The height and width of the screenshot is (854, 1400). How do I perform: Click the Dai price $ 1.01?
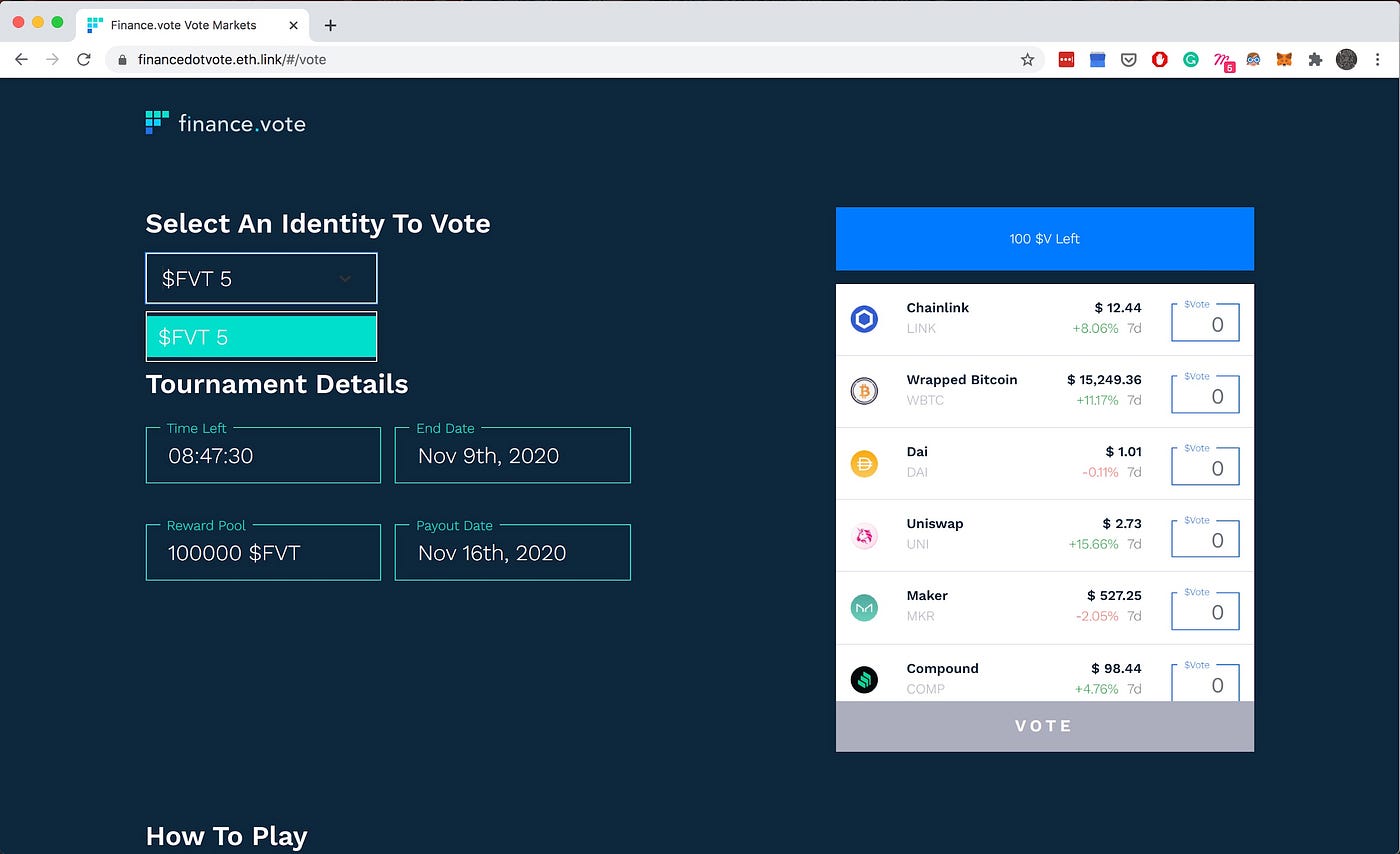pyautogui.click(x=1124, y=452)
